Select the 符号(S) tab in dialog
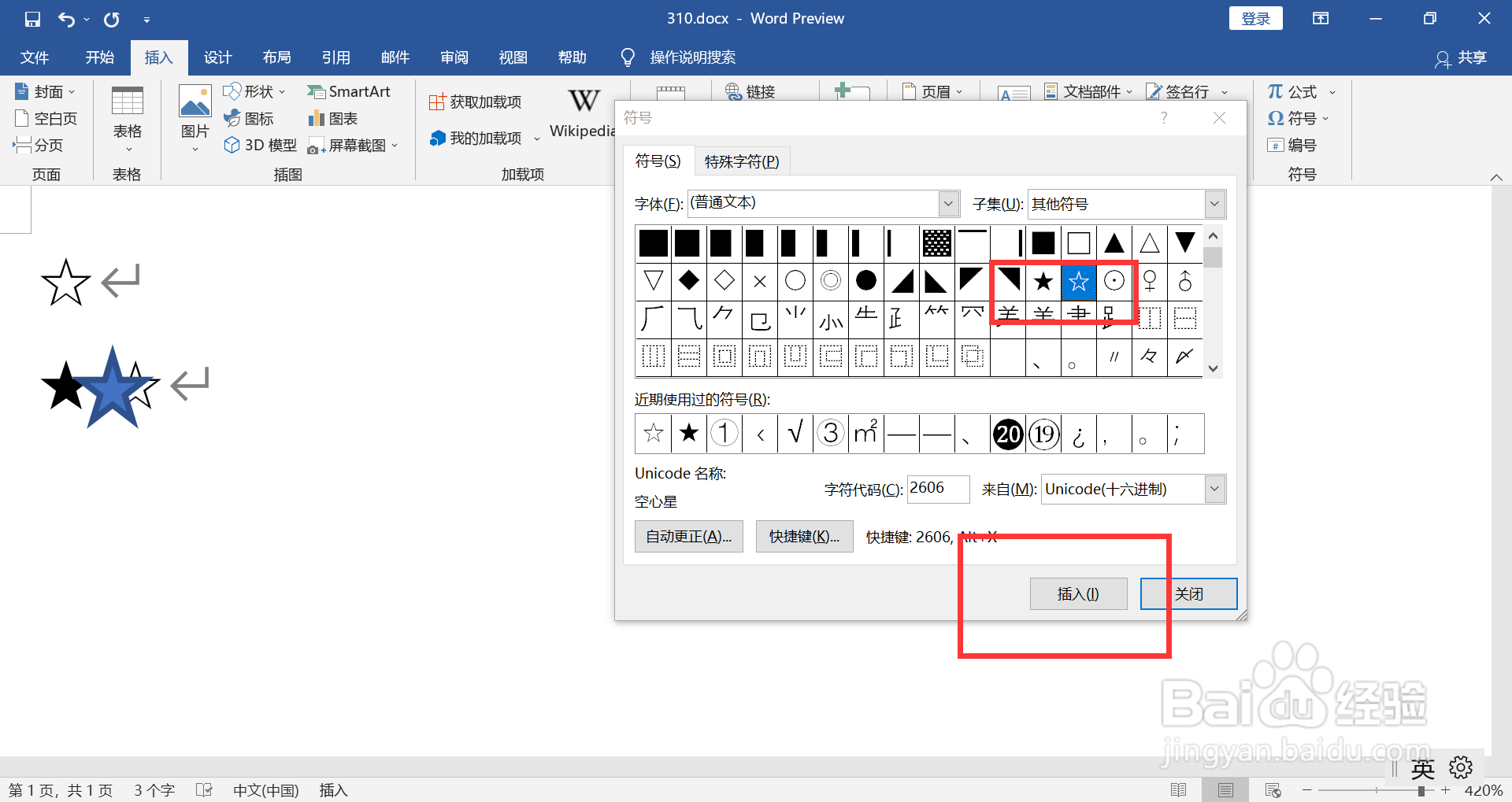This screenshot has width=1512, height=802. tap(658, 161)
